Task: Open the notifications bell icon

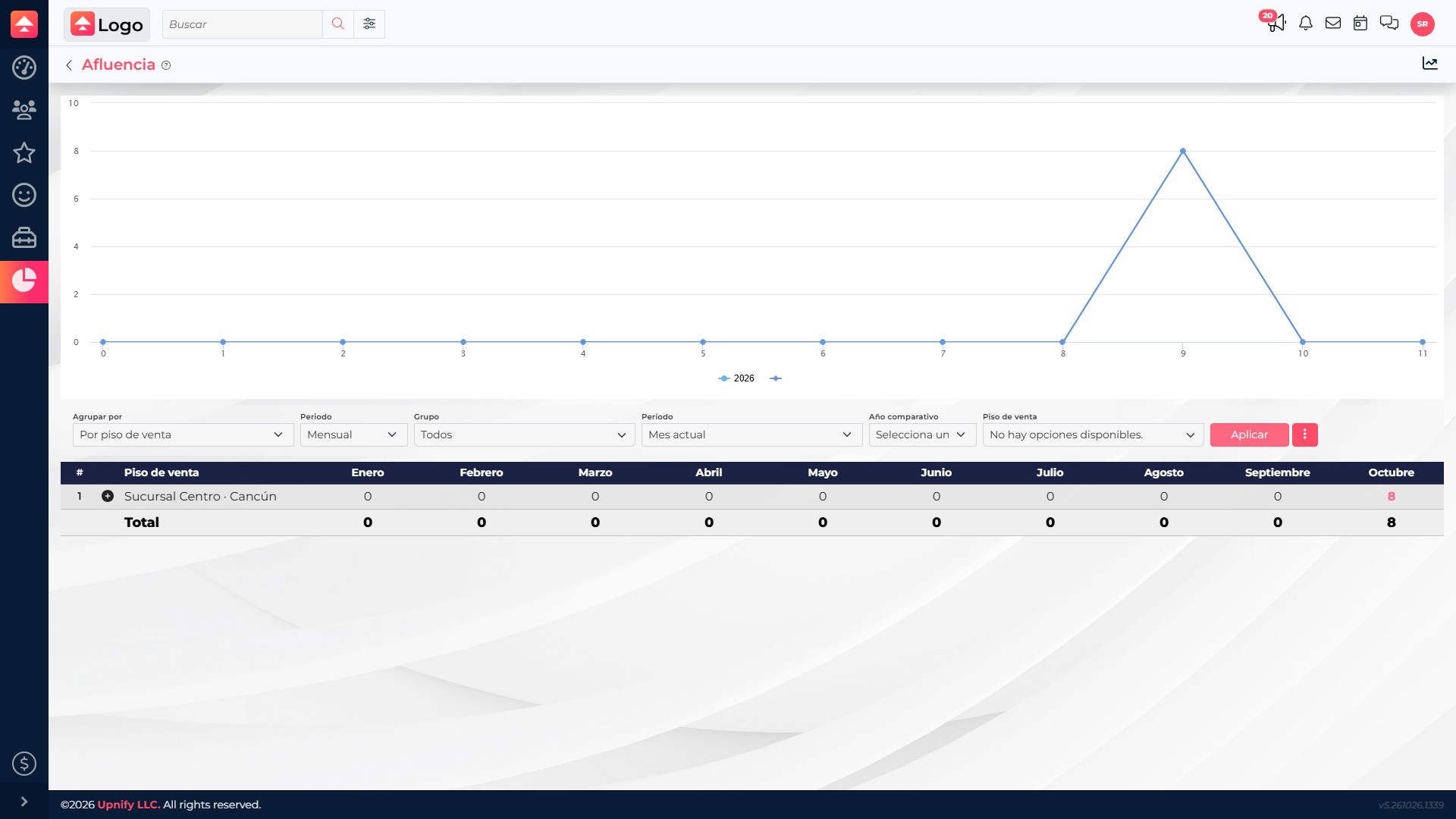Action: click(x=1306, y=24)
